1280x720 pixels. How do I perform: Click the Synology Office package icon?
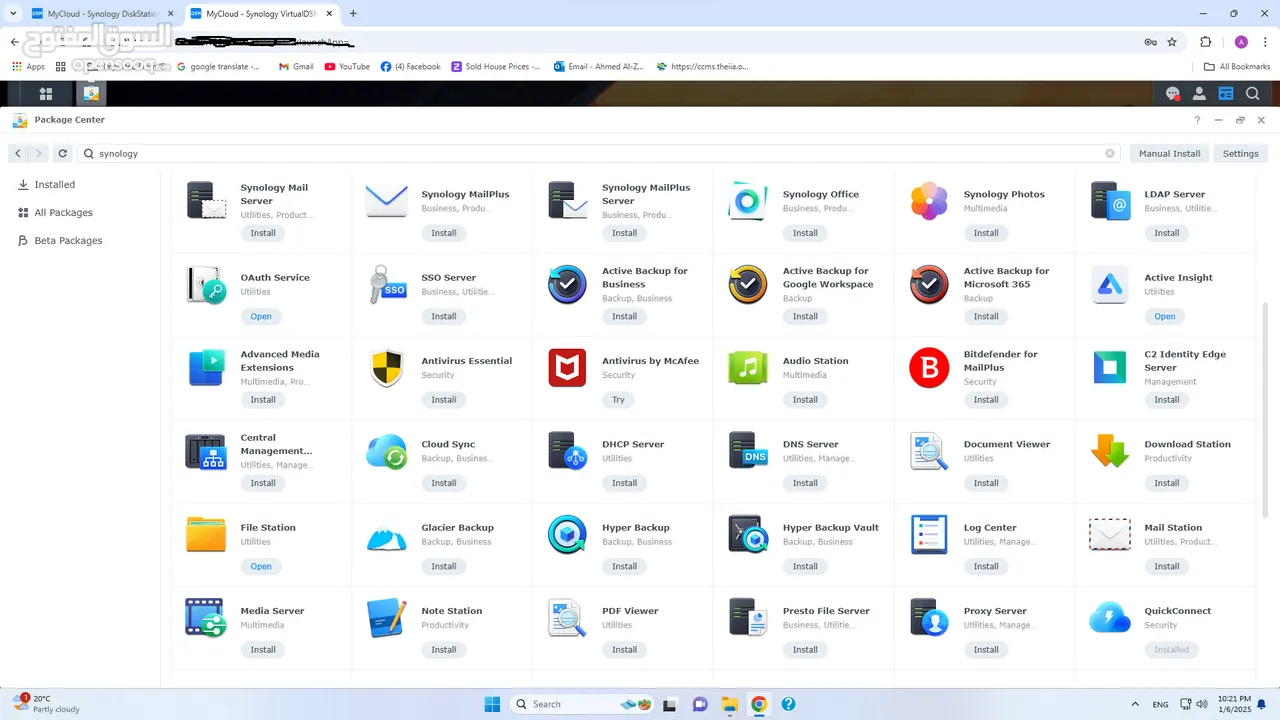point(748,200)
